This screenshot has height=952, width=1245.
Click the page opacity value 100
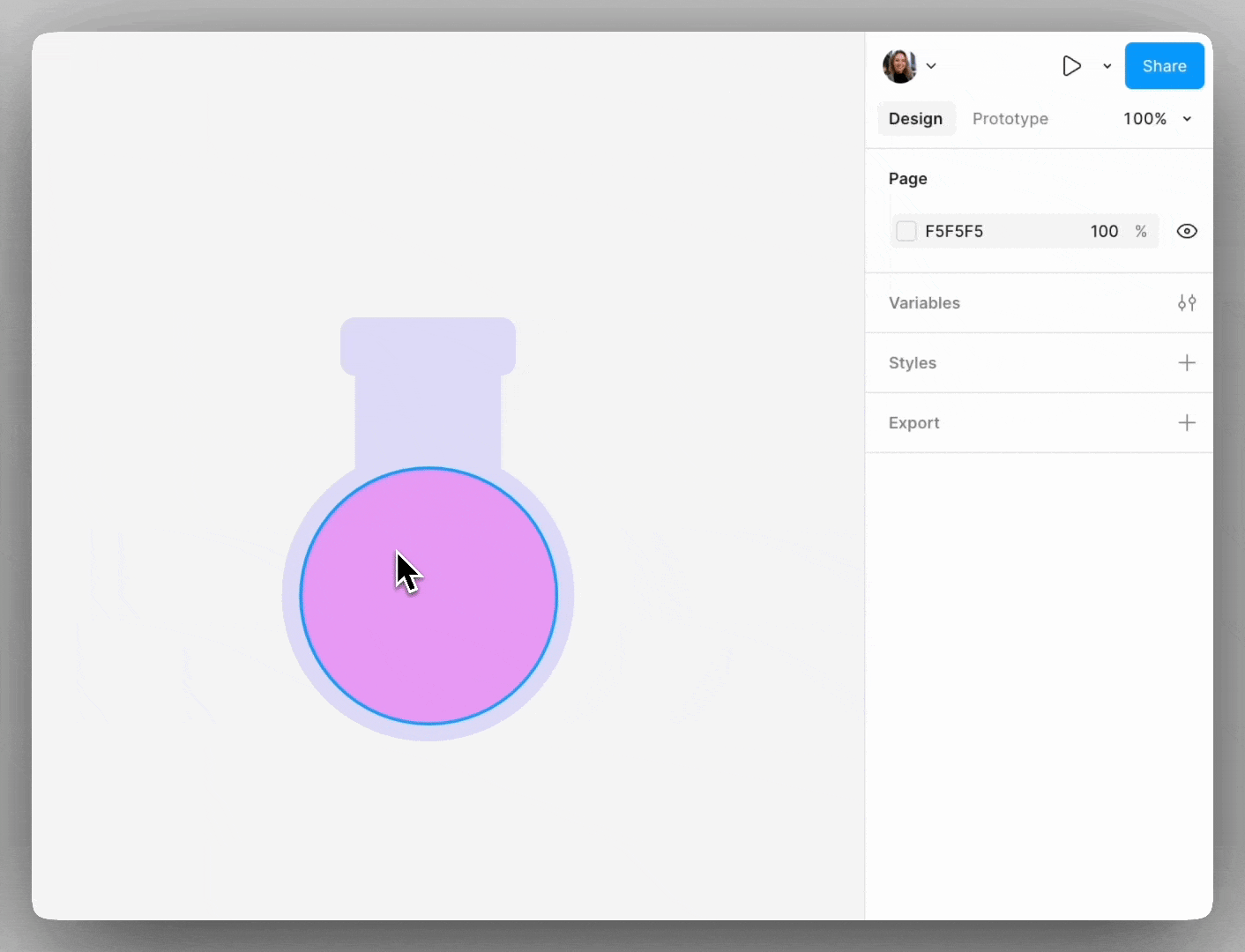click(x=1104, y=232)
